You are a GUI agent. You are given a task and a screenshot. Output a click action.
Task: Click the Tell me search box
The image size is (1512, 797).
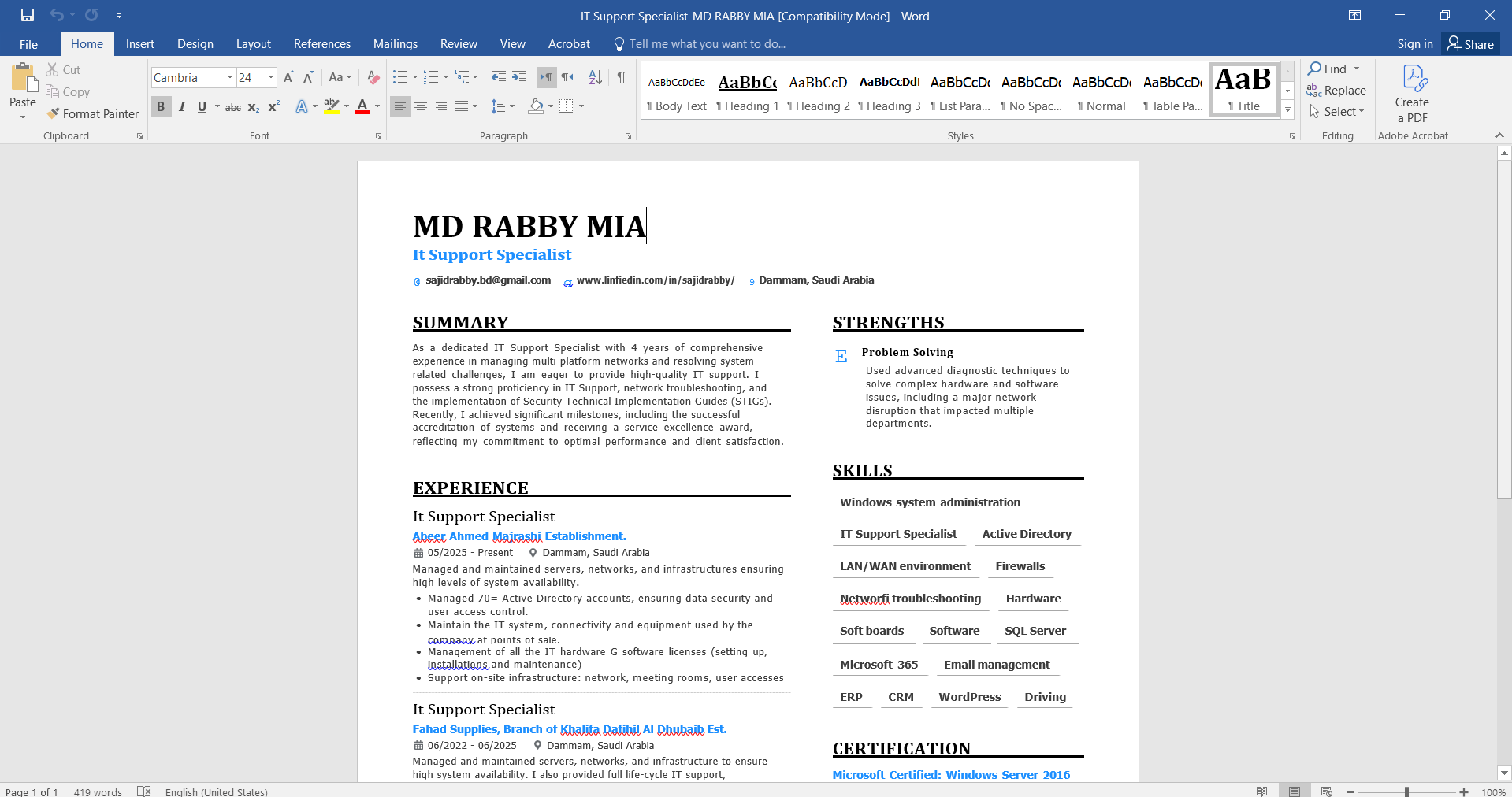point(706,44)
